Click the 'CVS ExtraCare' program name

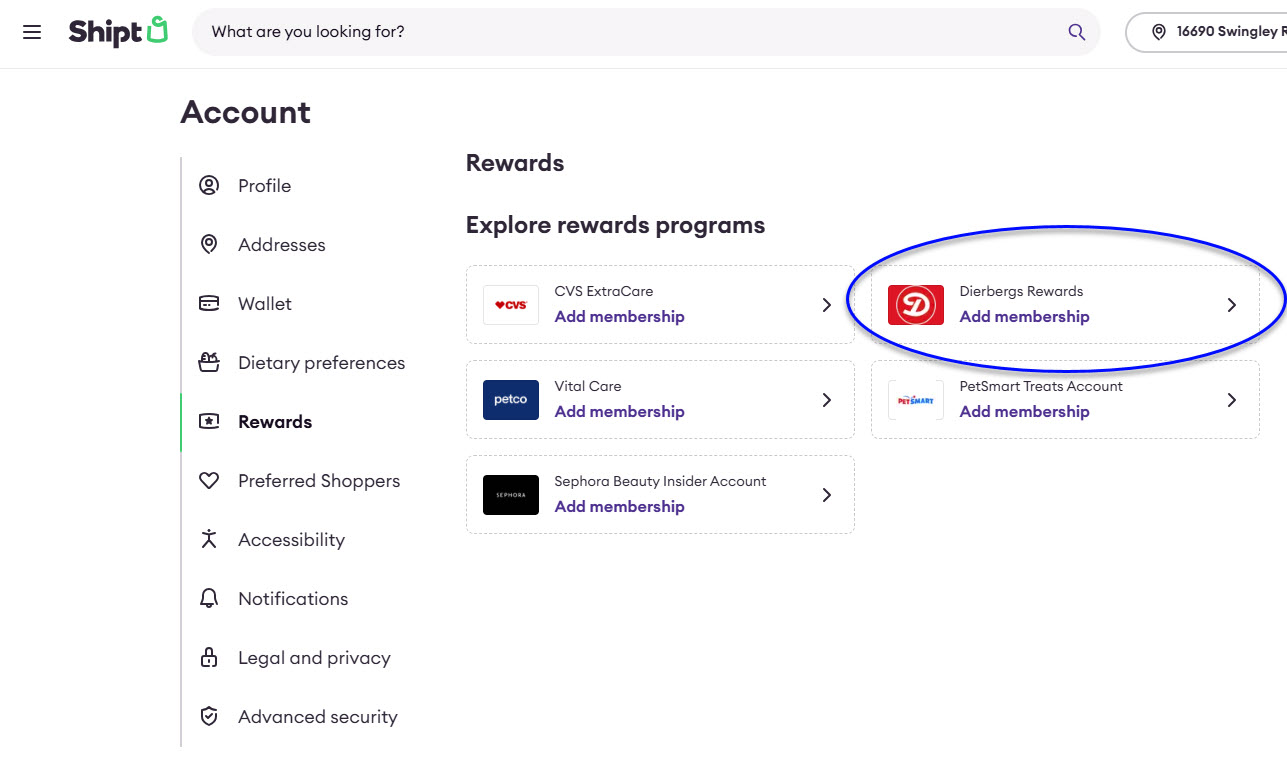tap(604, 291)
